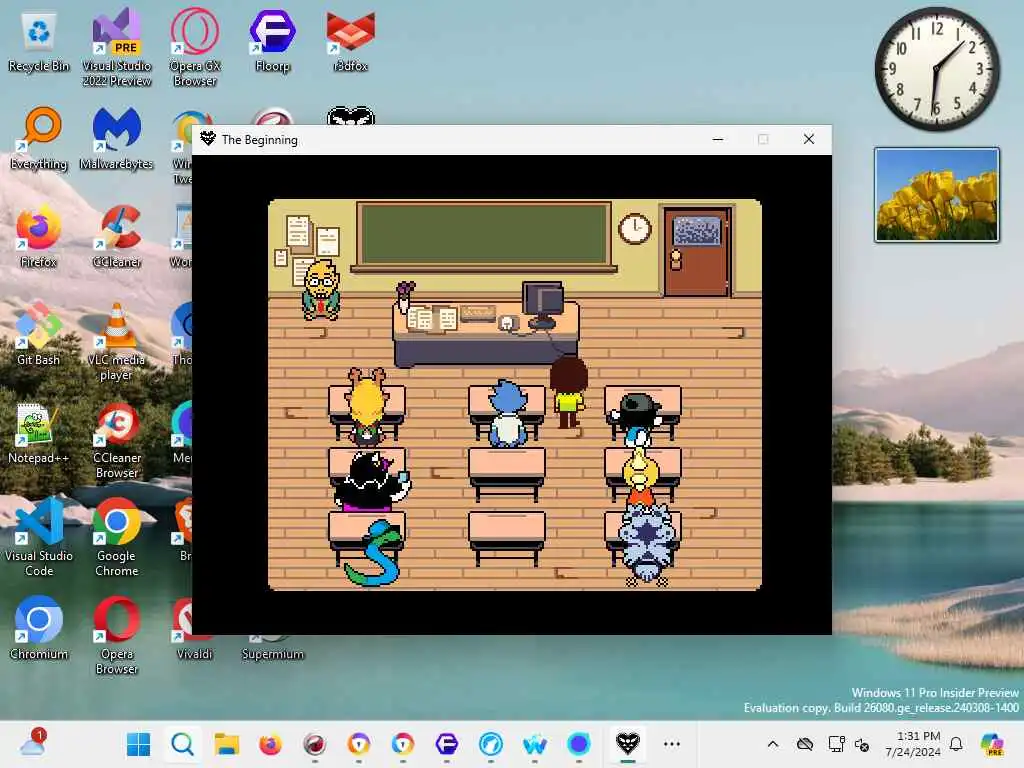Select the Vivaldi desktop shortcut
Screen dimensions: 1024x768
point(194,628)
